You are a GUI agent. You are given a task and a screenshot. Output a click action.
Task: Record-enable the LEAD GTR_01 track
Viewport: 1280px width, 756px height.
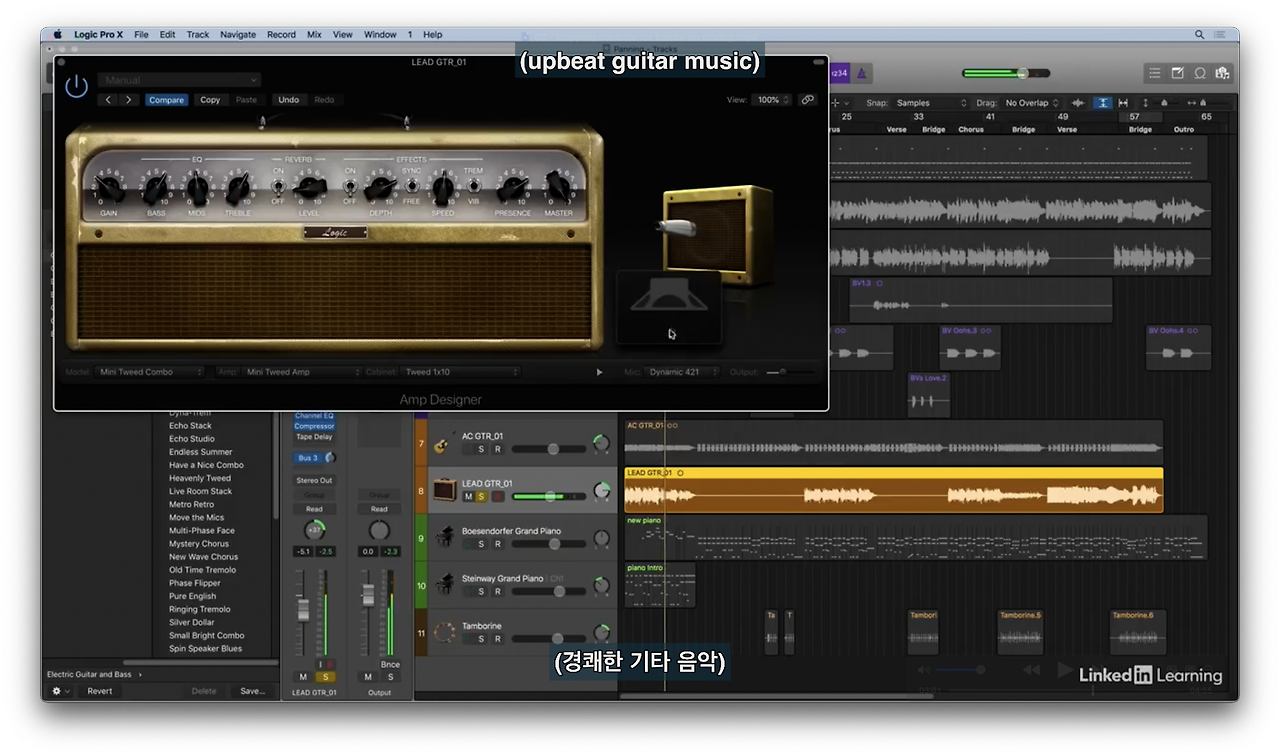[x=497, y=496]
